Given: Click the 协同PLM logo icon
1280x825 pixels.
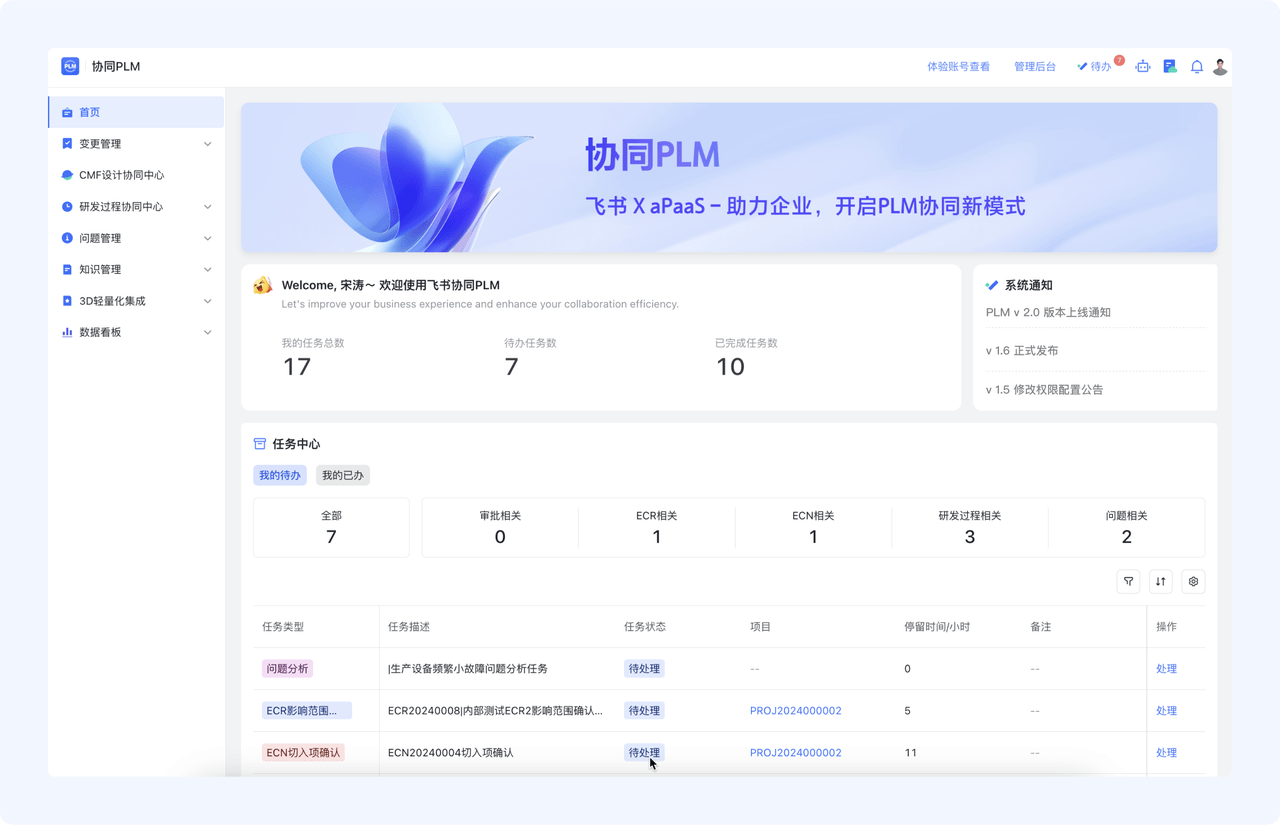Looking at the screenshot, I should [x=70, y=66].
